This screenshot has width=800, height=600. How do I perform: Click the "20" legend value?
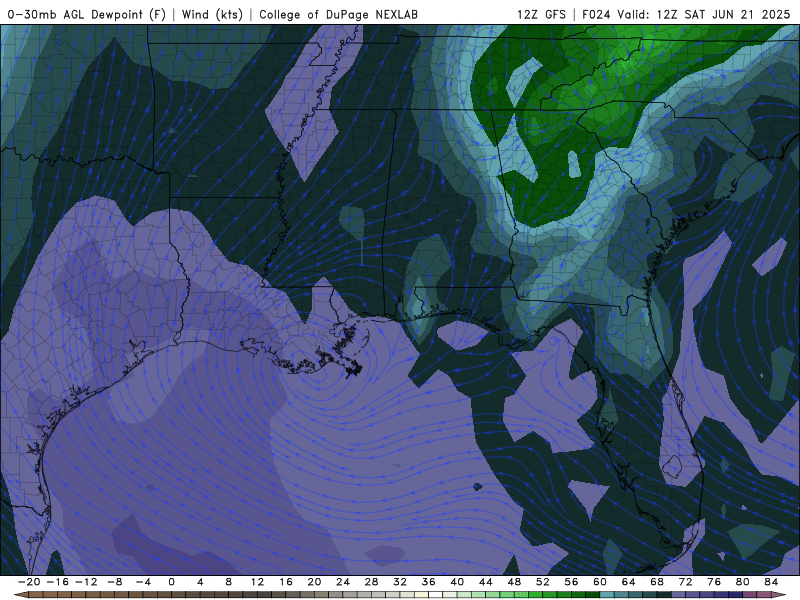click(x=314, y=582)
